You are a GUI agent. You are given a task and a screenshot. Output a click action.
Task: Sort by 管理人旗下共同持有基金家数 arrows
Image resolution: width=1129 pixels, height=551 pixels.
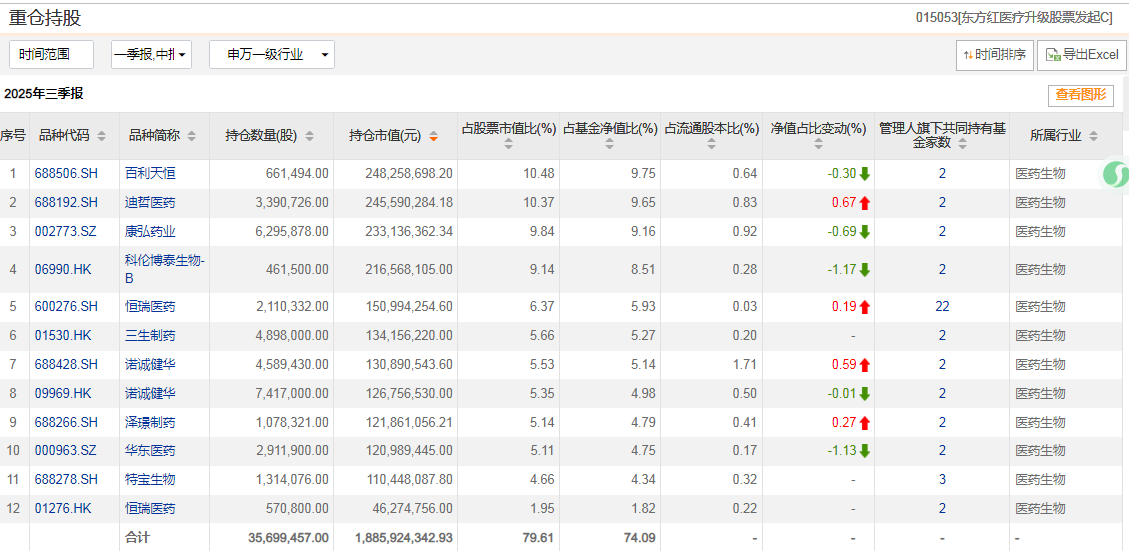(x=963, y=143)
